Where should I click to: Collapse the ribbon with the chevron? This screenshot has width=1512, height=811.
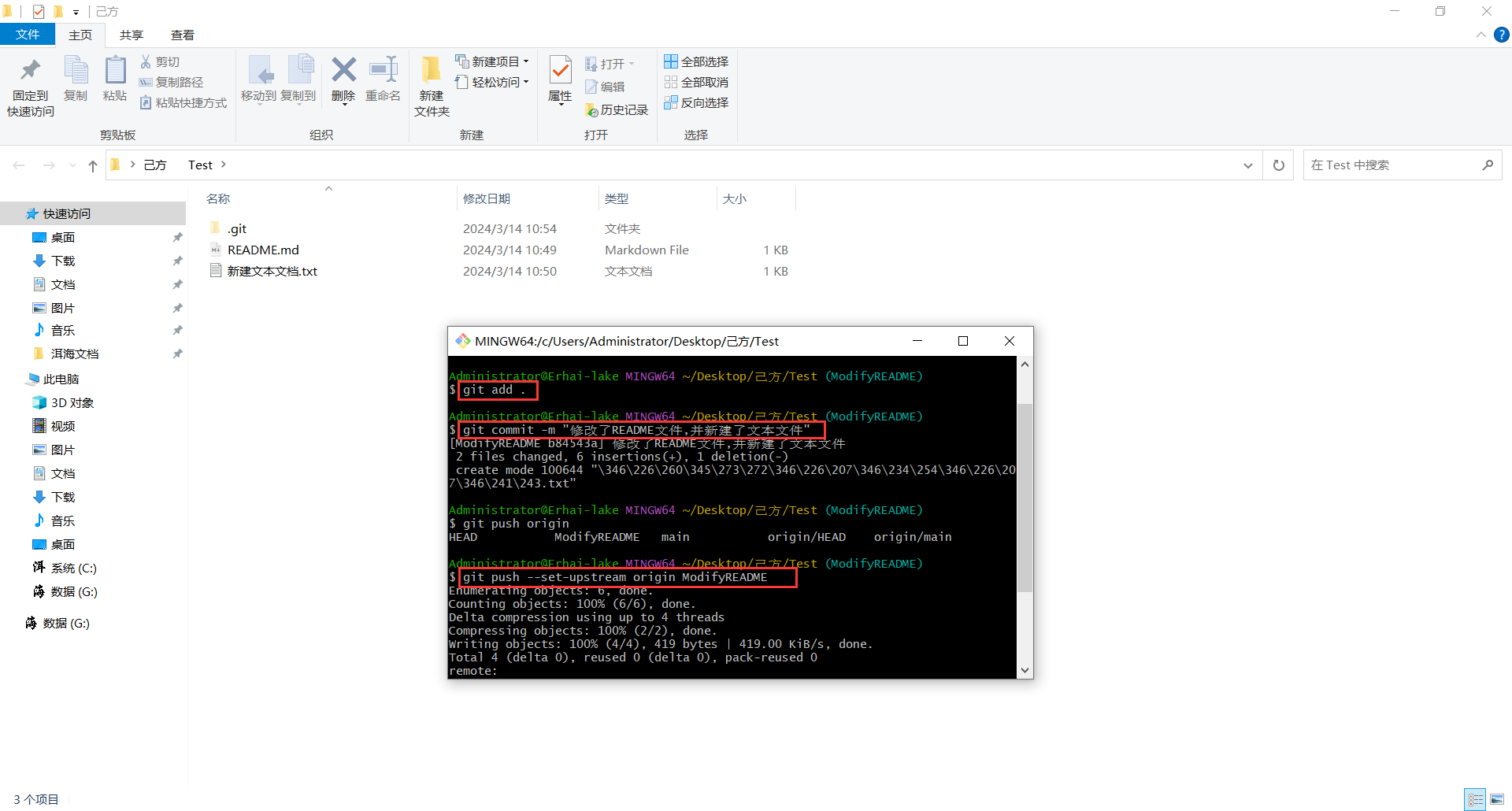[1480, 35]
